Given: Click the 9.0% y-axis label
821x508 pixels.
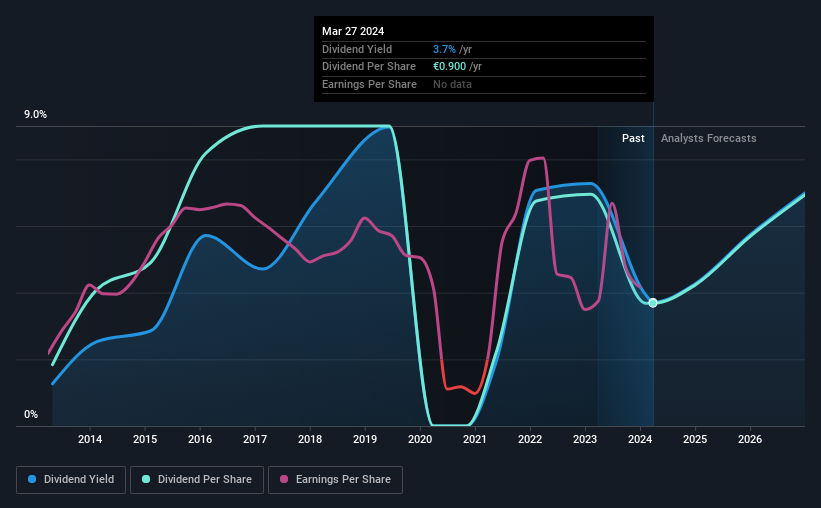Looking at the screenshot, I should click(35, 115).
